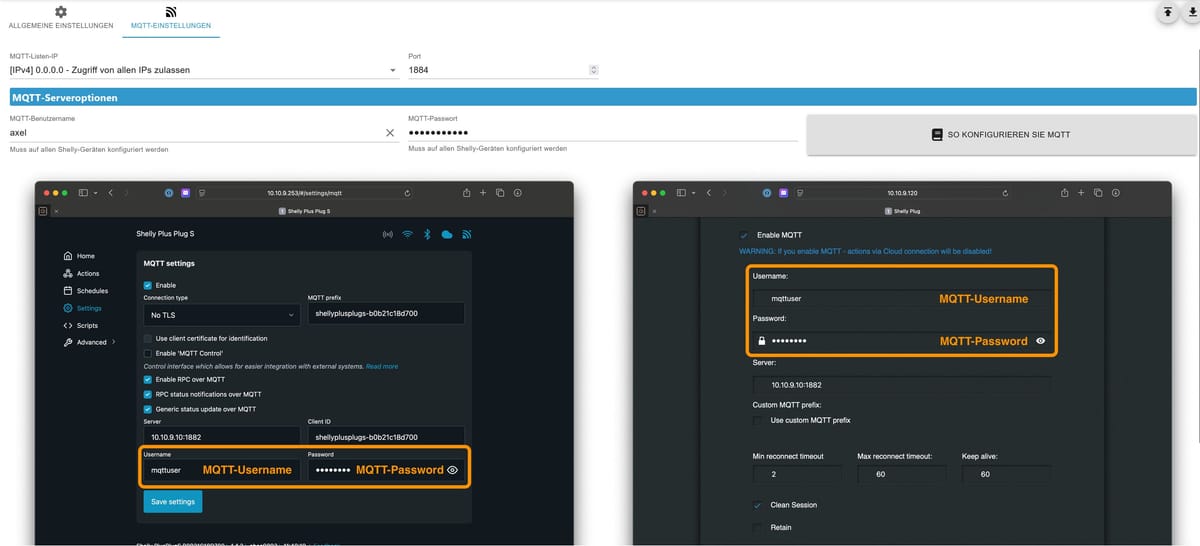Screen dimensions: 1200x546
Task: Click the Server field in Shelly Plus Plug S
Action: click(x=221, y=437)
